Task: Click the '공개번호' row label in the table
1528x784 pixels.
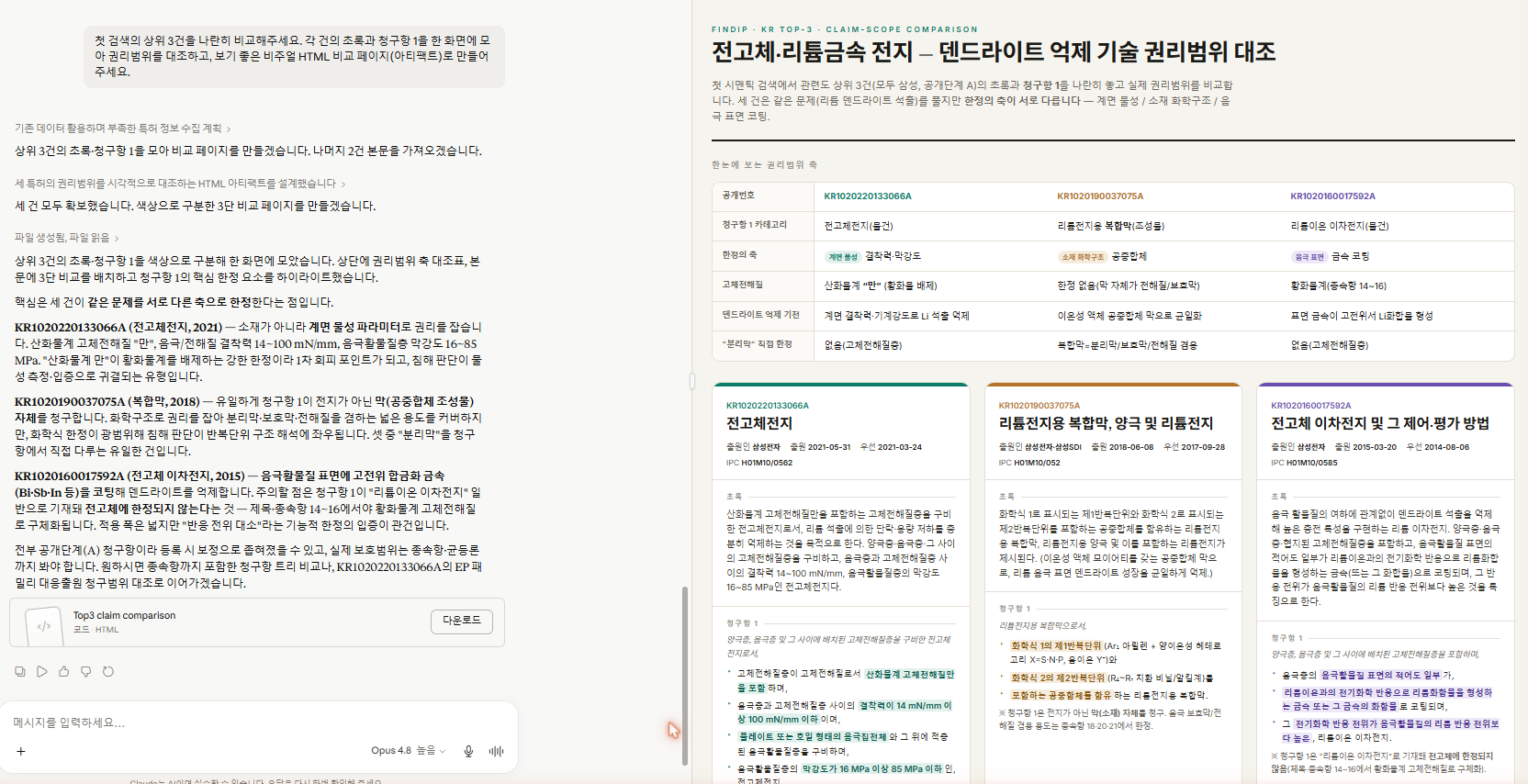Action: coord(738,196)
